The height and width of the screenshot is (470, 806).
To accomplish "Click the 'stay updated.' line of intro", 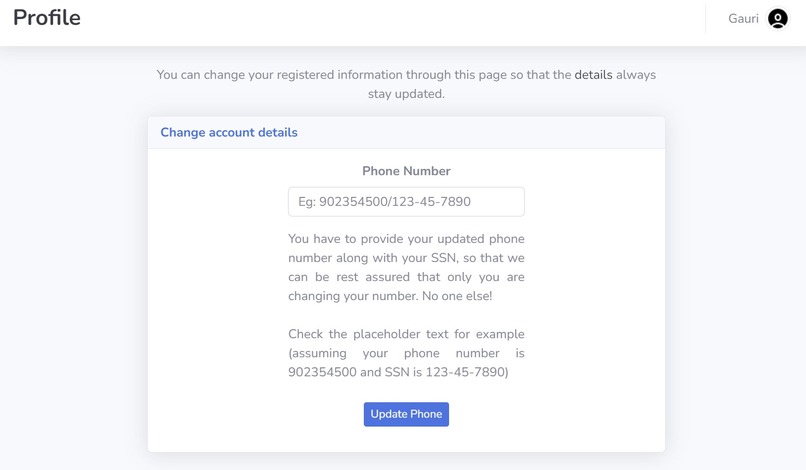I will click(406, 94).
